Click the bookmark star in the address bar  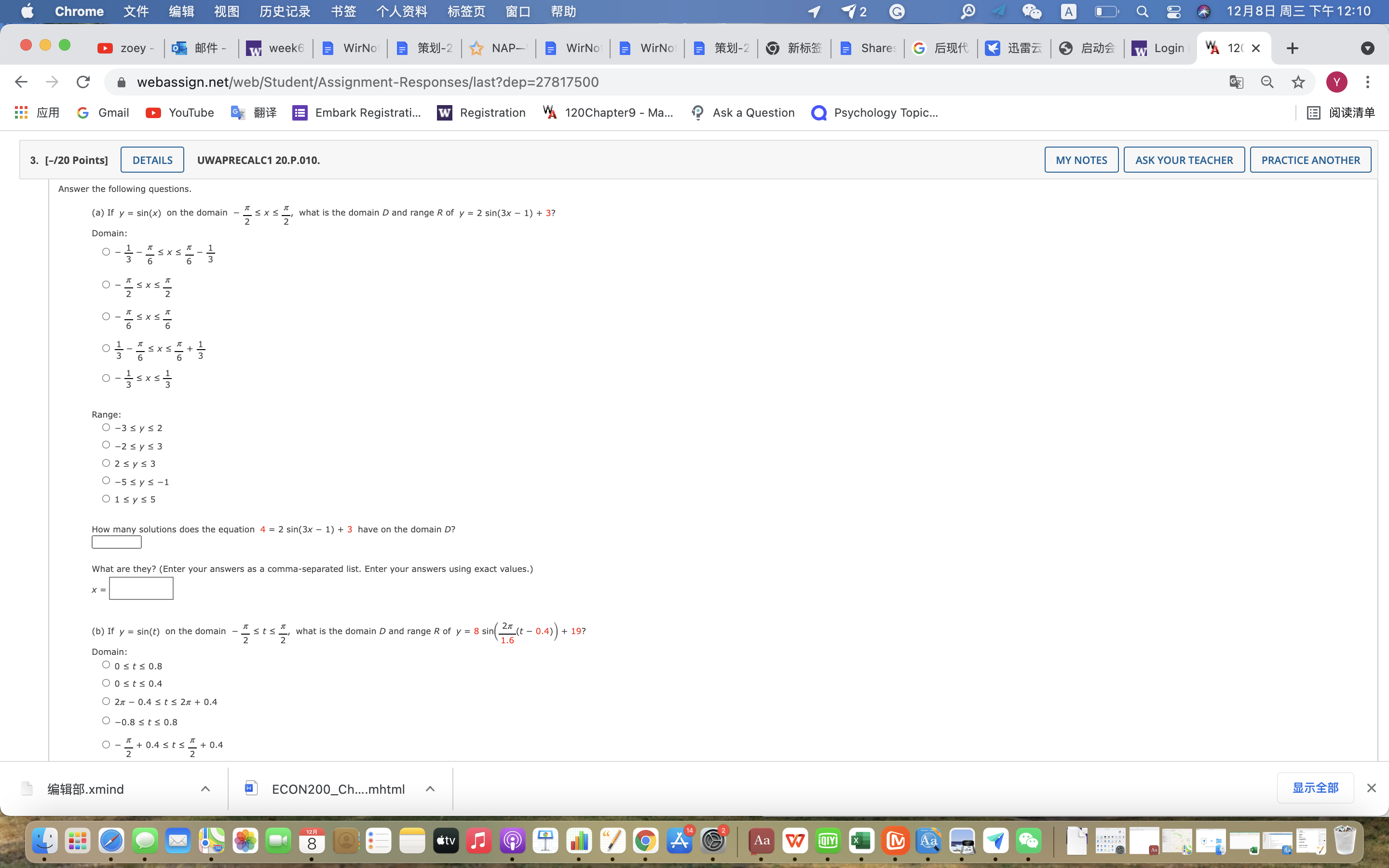[x=1298, y=81]
